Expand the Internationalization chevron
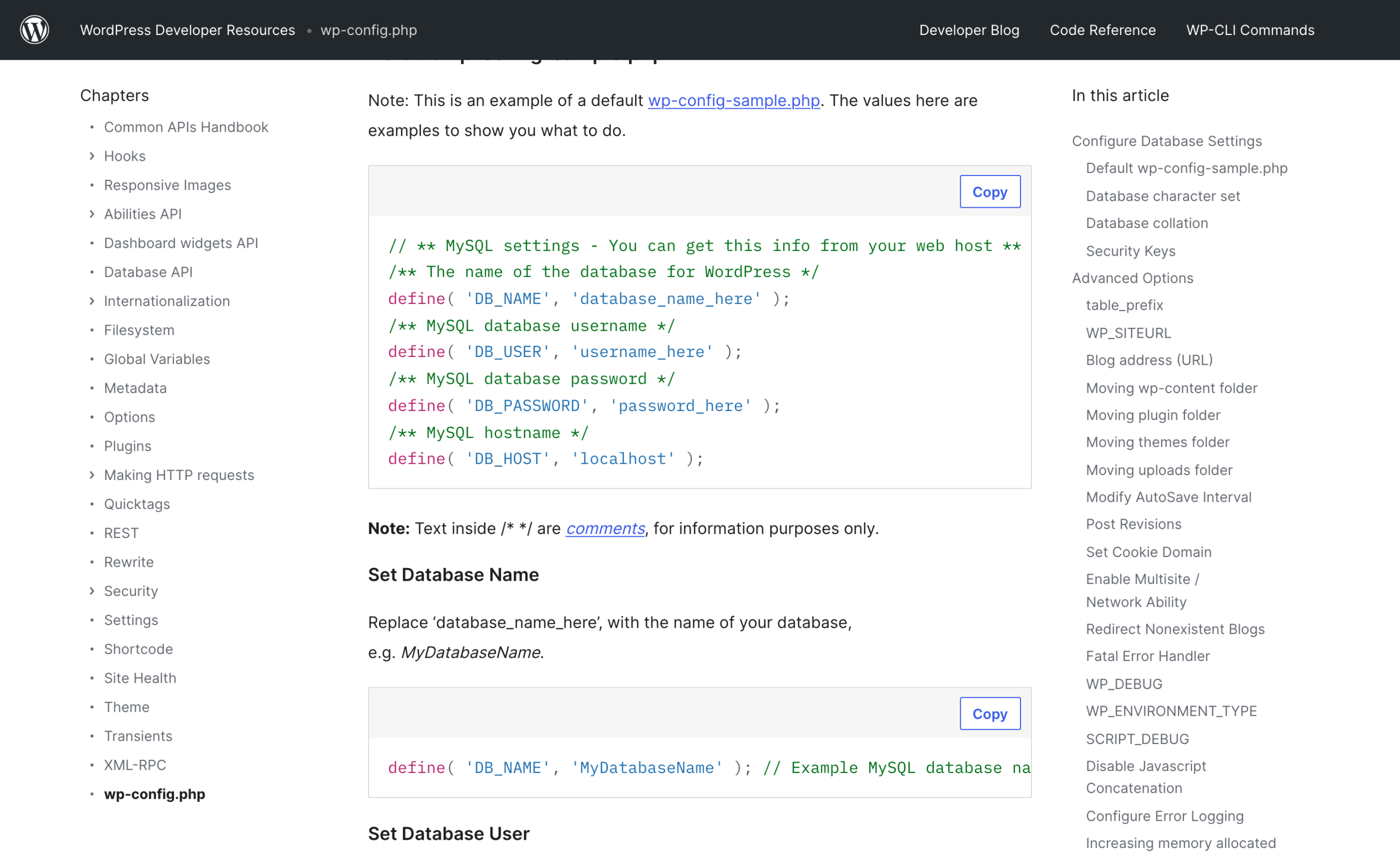The image size is (1400, 860). [x=91, y=301]
